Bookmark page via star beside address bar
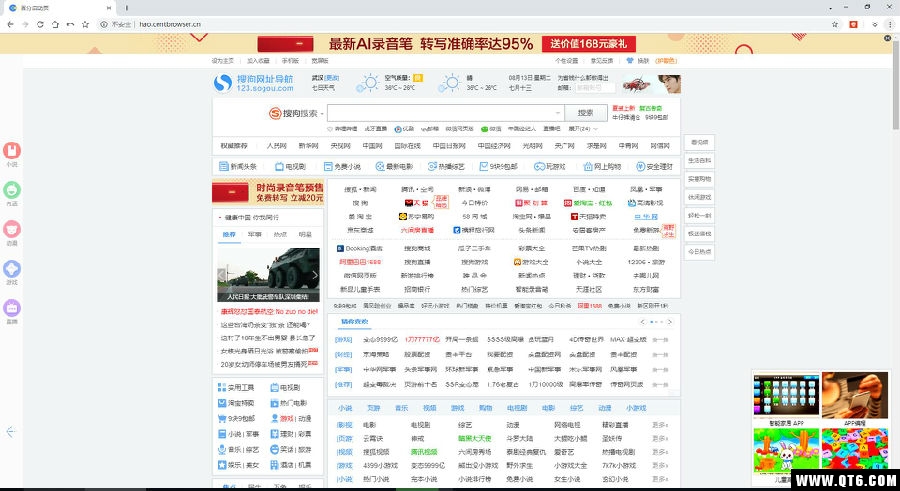 835,25
